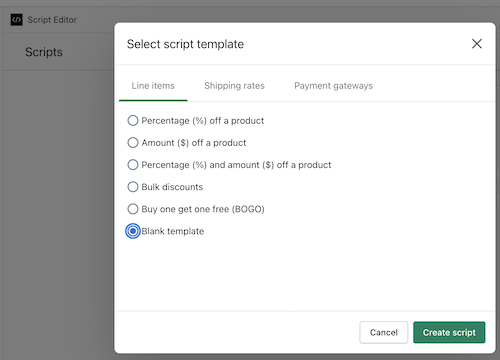
Task: Switch to the Line items tab
Action: 153,86
